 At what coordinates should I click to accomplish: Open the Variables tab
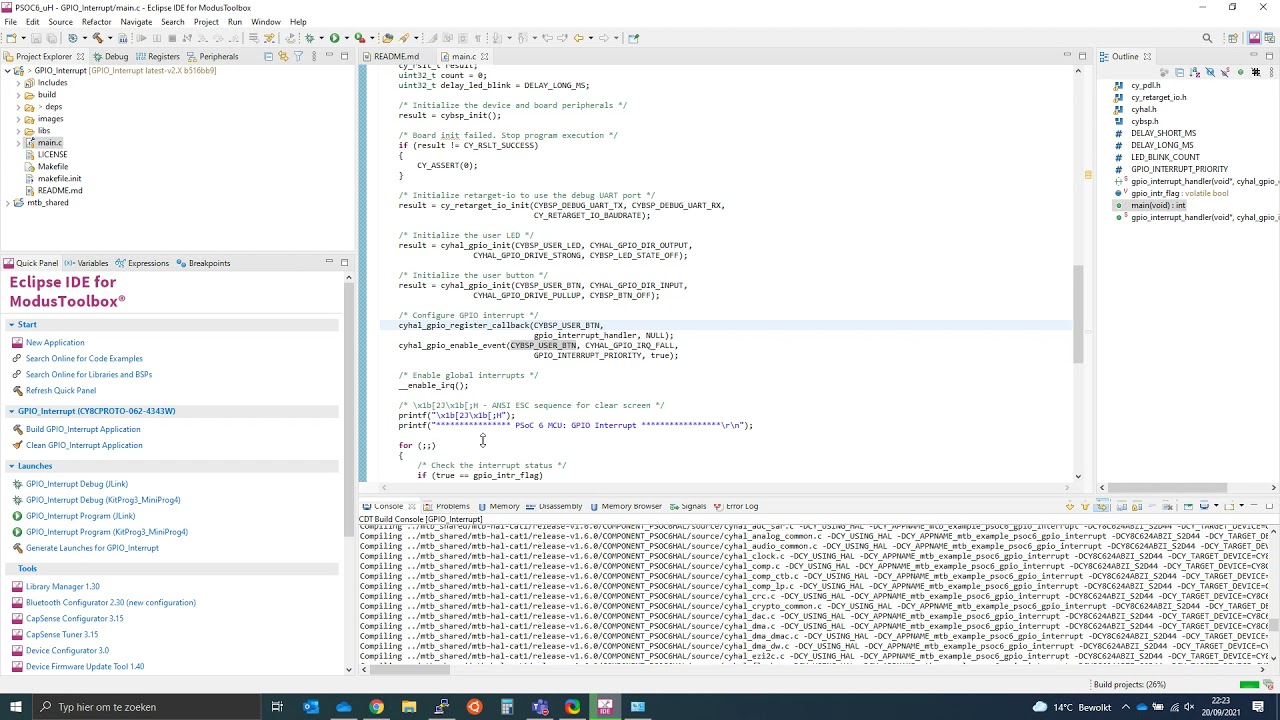tap(86, 263)
